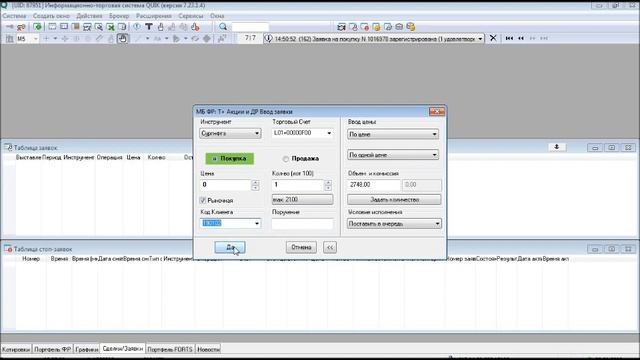Go to previous message with rewind icon
The height and width of the screenshot is (360, 640).
[521, 38]
